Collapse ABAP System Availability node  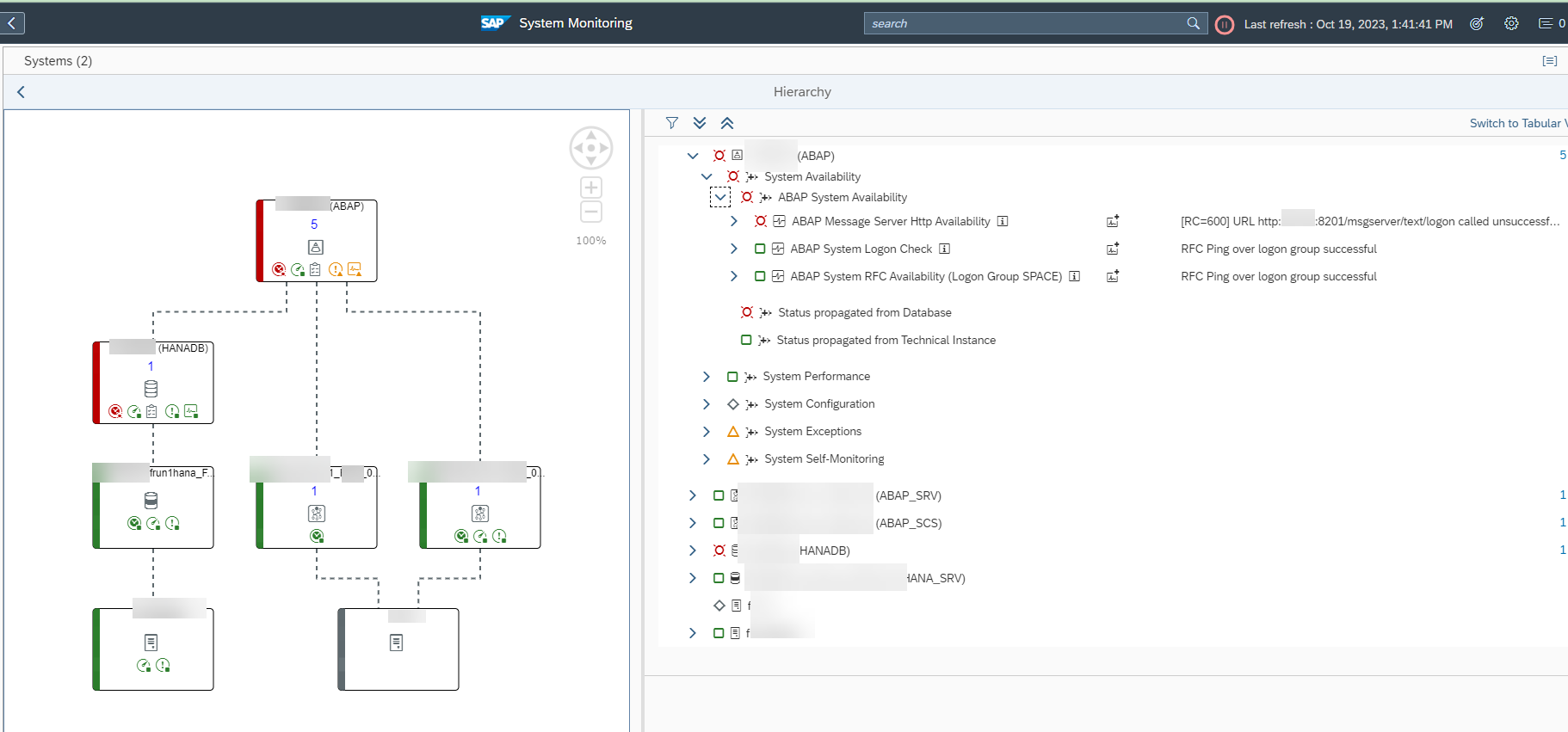click(720, 197)
